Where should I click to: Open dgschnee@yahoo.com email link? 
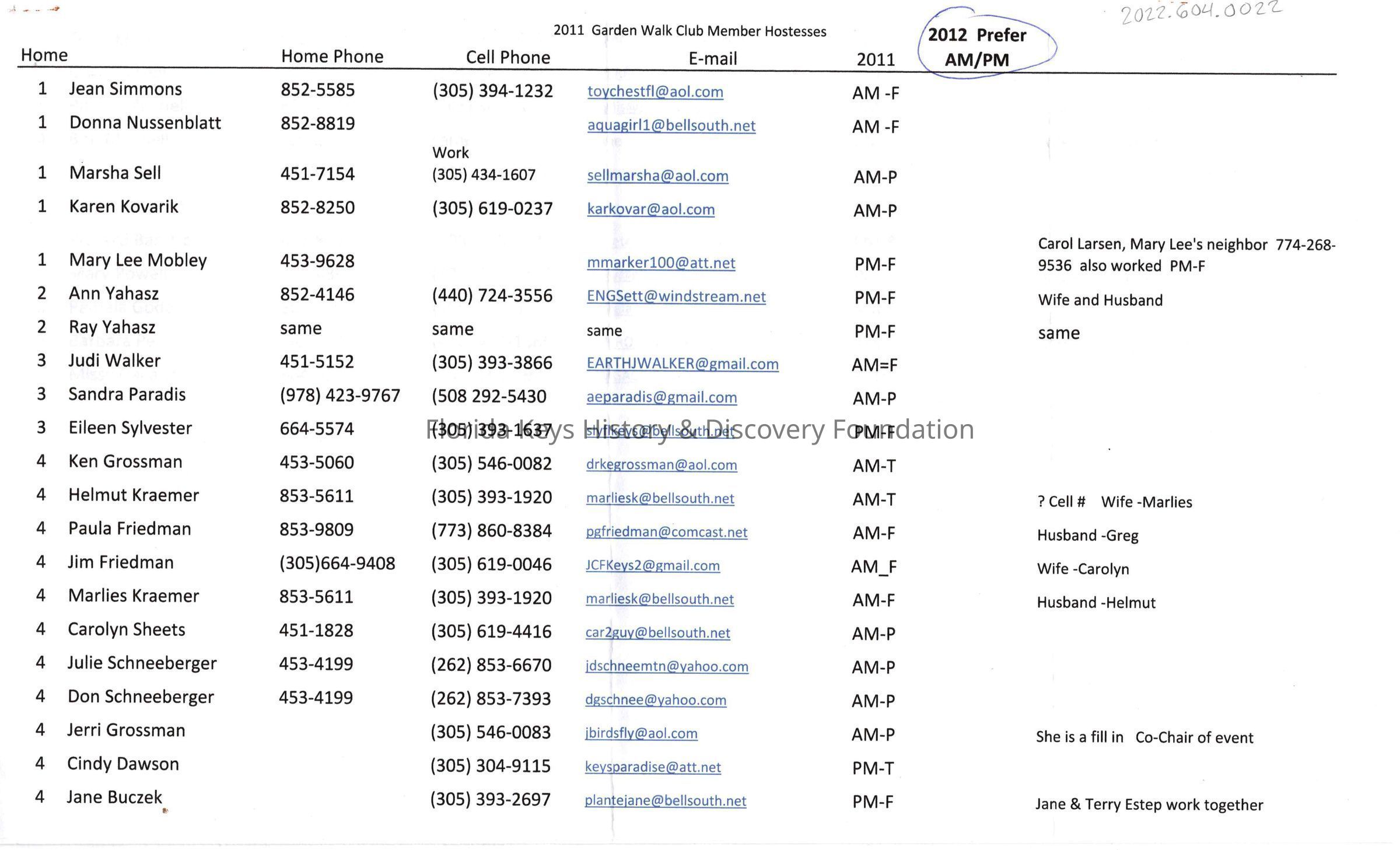point(656,699)
